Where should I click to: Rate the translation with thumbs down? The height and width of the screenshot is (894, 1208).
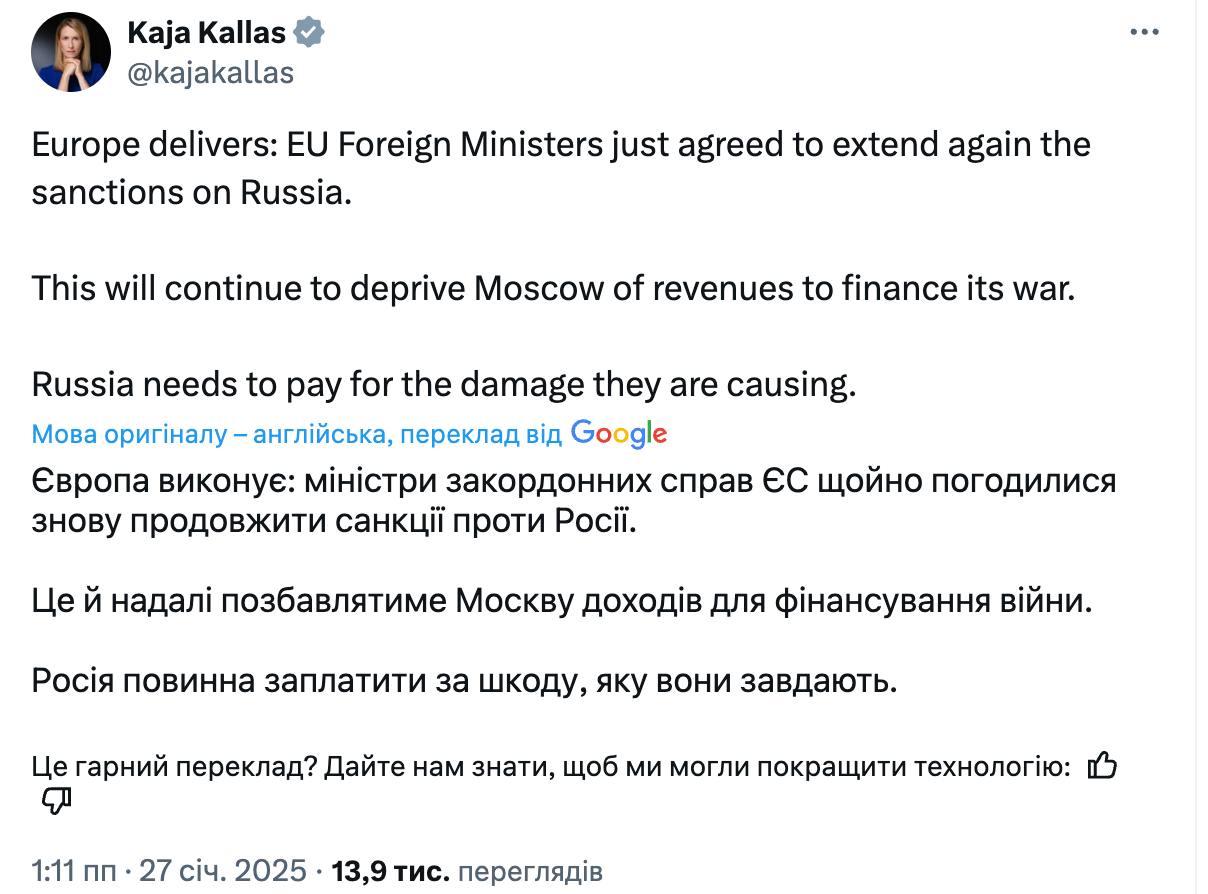(x=57, y=802)
